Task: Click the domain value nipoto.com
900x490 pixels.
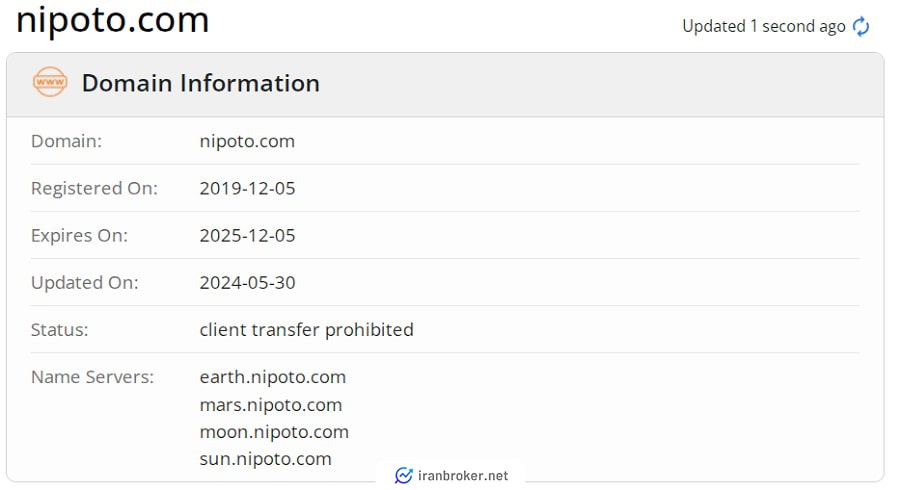Action: (247, 141)
